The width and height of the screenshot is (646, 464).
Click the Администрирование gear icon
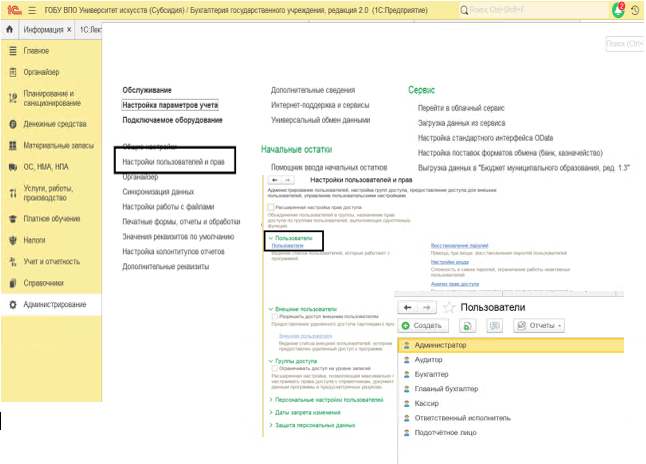(13, 305)
